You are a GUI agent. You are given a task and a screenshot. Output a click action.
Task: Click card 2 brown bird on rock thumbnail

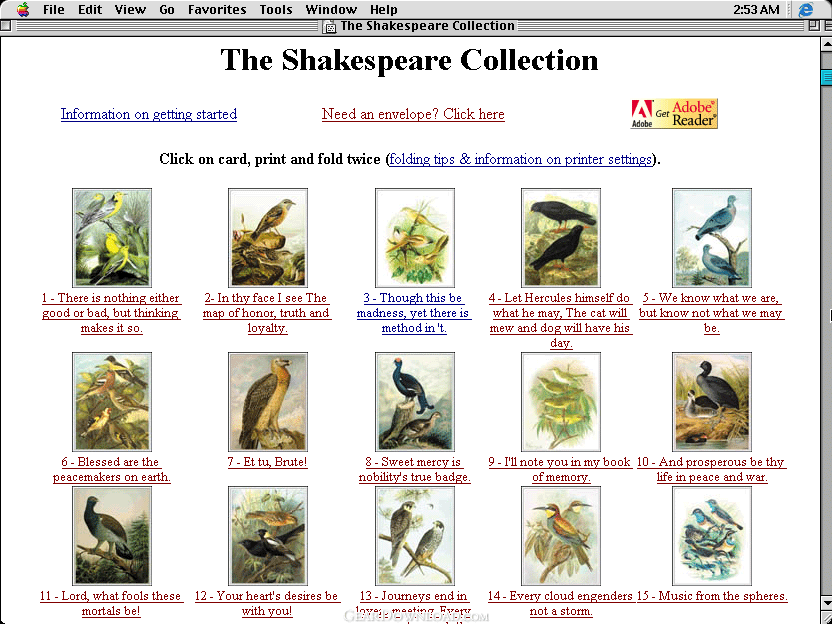click(268, 238)
